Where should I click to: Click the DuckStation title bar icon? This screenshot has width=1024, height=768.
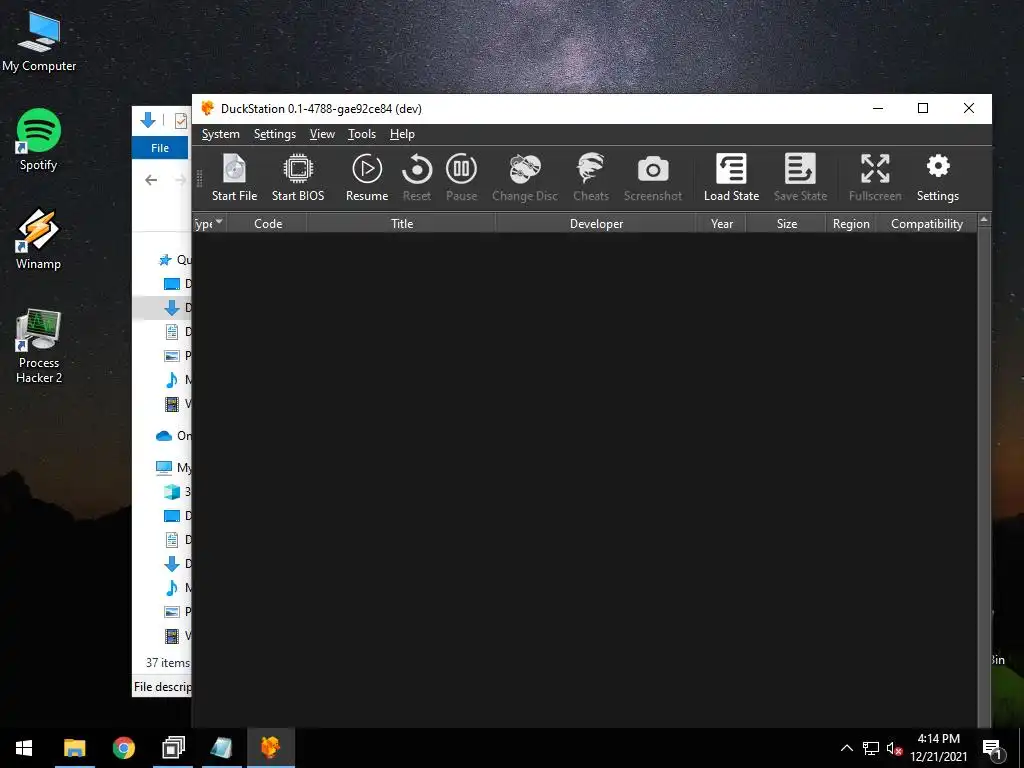(208, 108)
